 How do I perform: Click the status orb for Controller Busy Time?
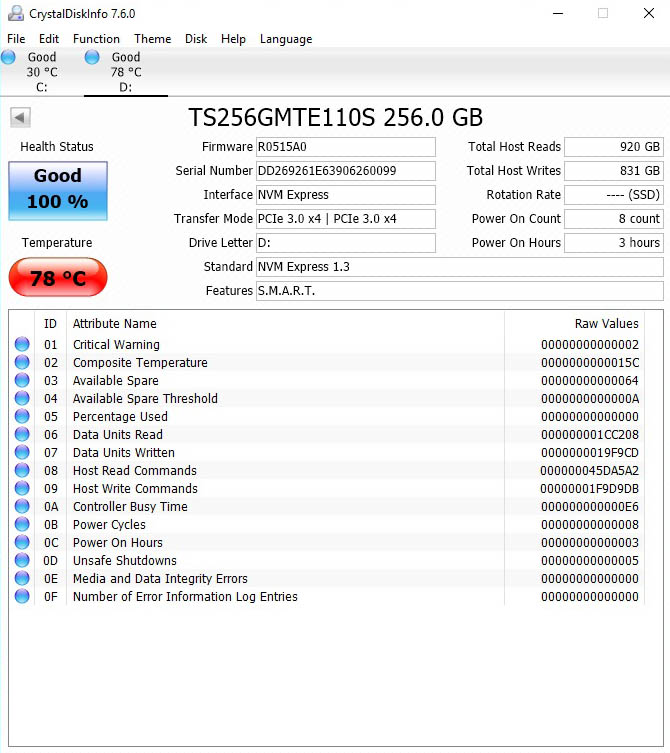click(x=22, y=506)
